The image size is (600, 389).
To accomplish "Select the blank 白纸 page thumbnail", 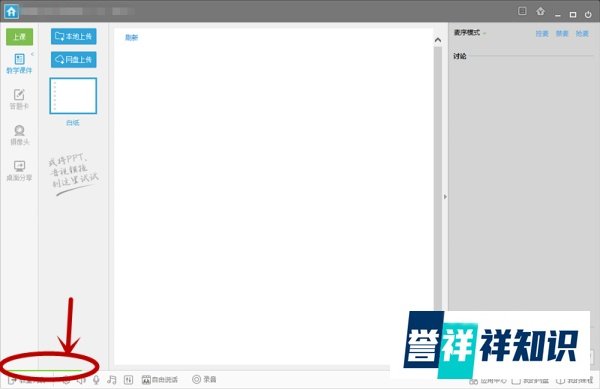I will click(73, 96).
